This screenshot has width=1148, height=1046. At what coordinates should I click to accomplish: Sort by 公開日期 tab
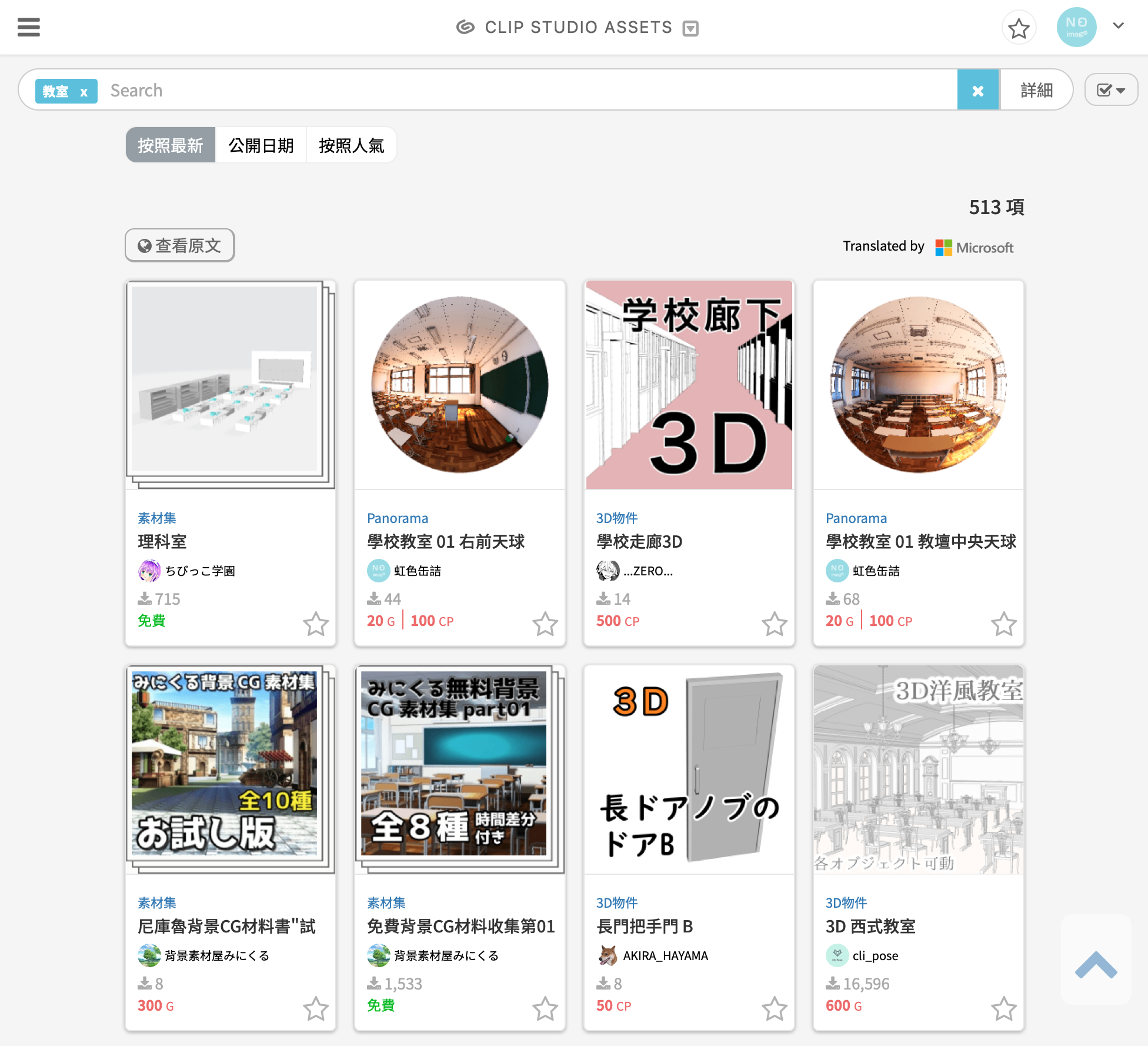261,145
